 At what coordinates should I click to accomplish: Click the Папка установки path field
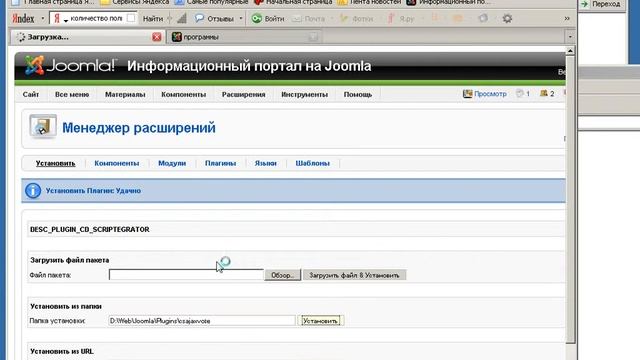tap(202, 321)
